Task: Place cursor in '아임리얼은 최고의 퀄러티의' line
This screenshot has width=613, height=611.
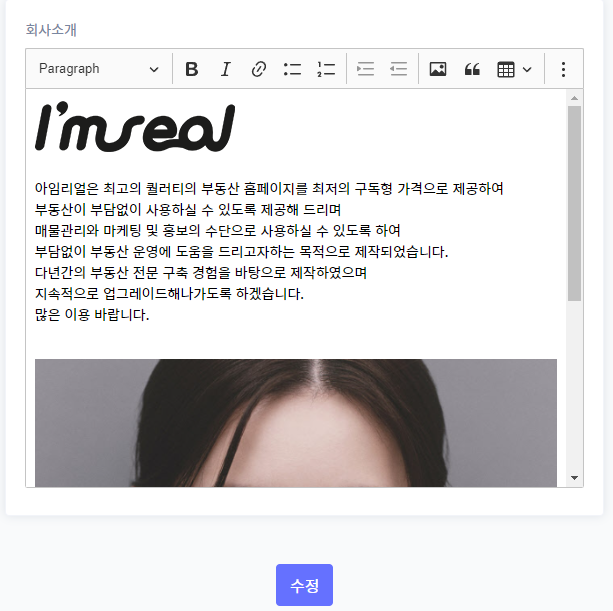Action: (x=269, y=189)
